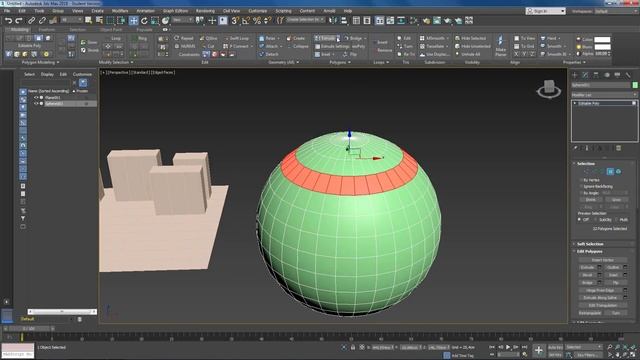
Task: Click the white Color swatch in Properties
Action: (602, 40)
